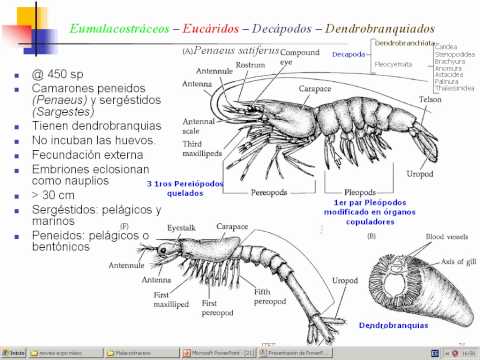Click the Dendrobranchiata branch in cladogram
480x360 pixels.
tap(405, 43)
